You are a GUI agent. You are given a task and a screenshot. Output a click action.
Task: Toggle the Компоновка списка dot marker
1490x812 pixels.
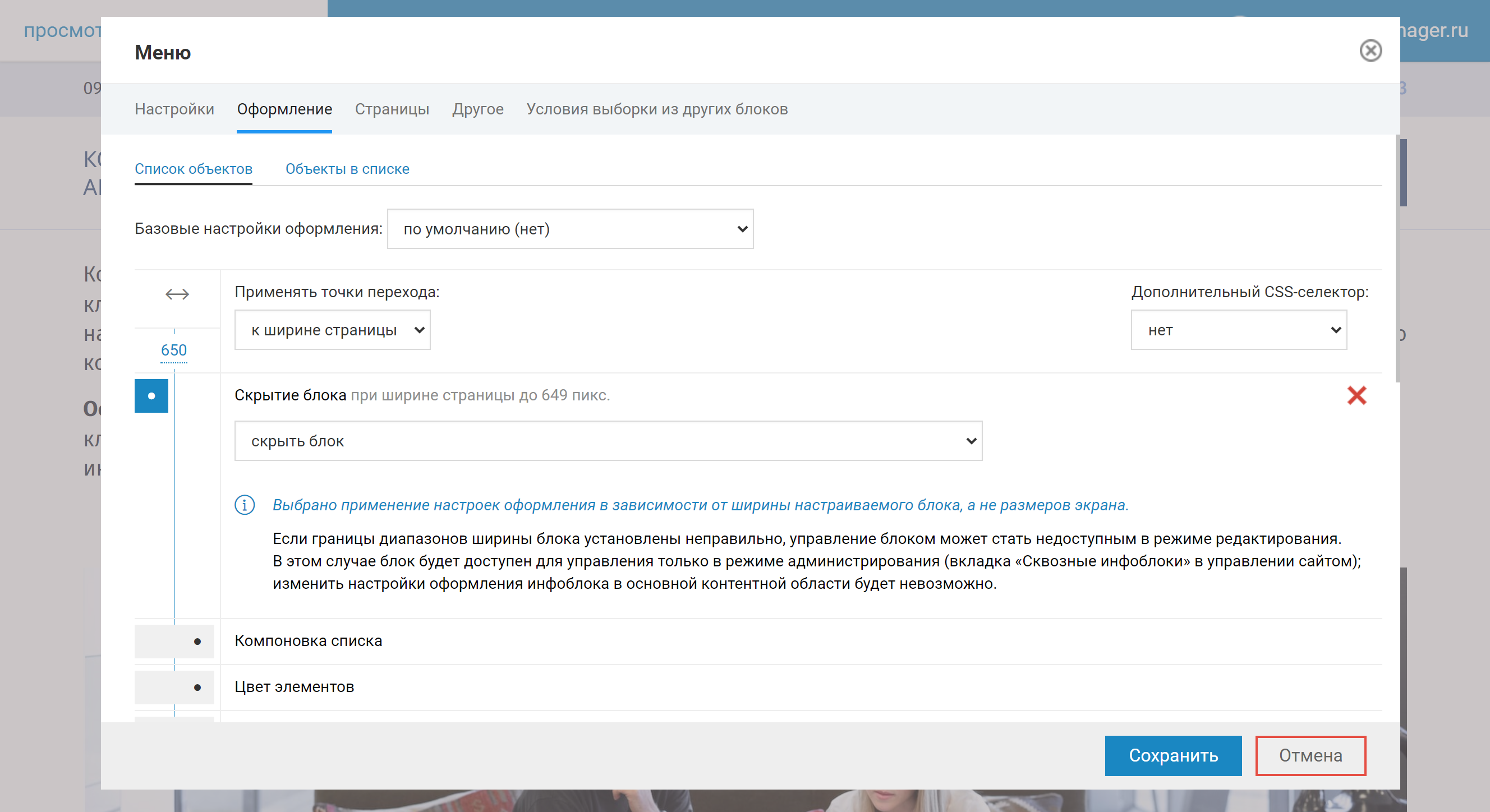[197, 642]
